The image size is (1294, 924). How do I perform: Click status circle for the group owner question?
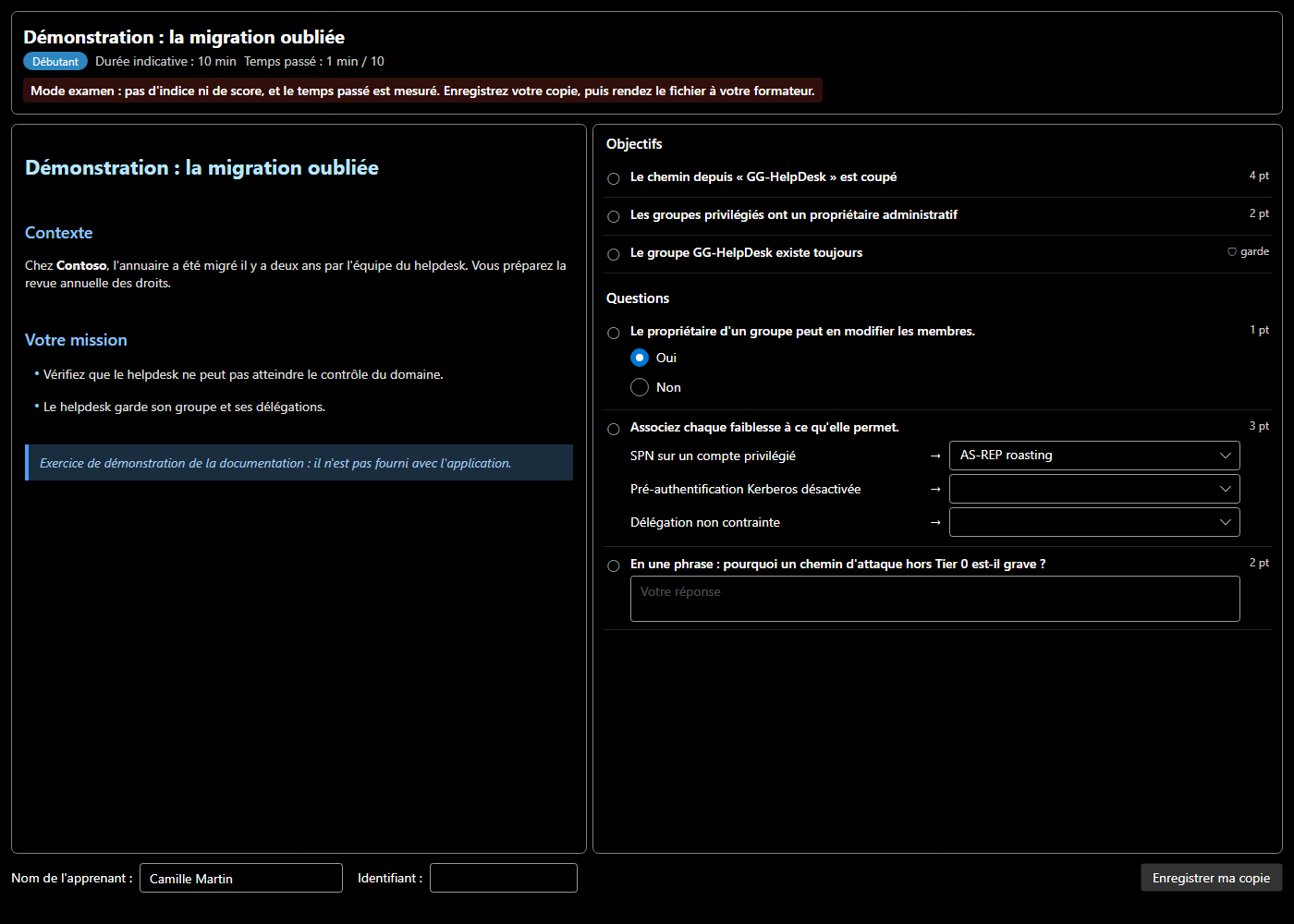point(614,333)
